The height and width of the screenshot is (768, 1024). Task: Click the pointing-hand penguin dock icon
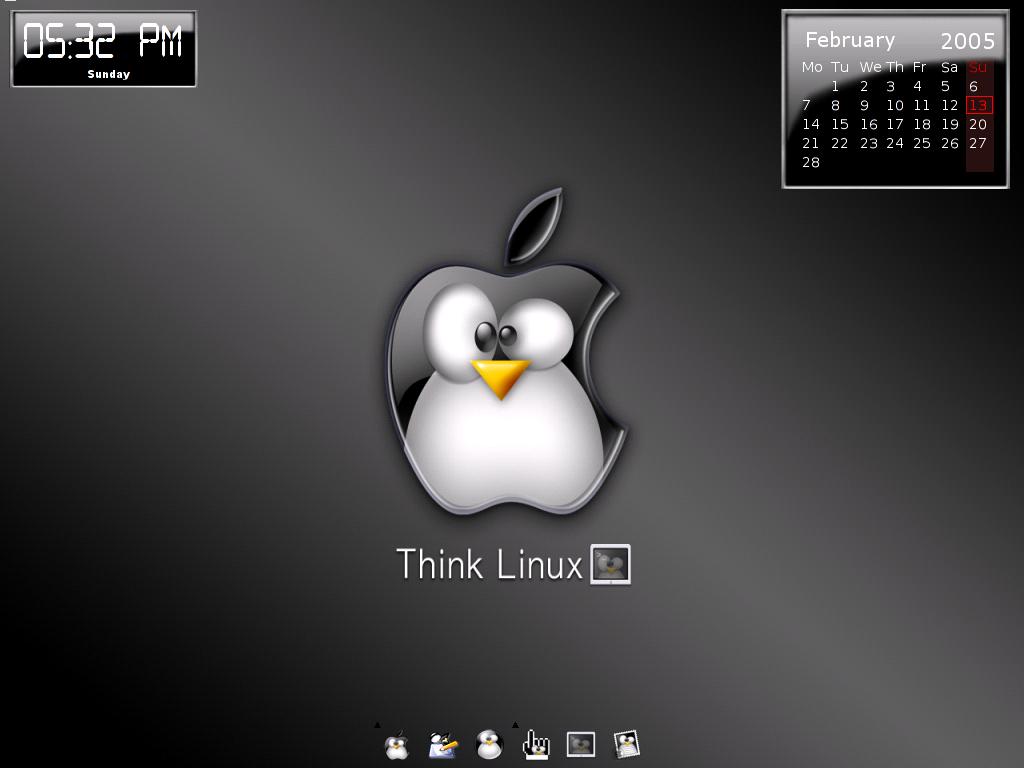[x=536, y=745]
